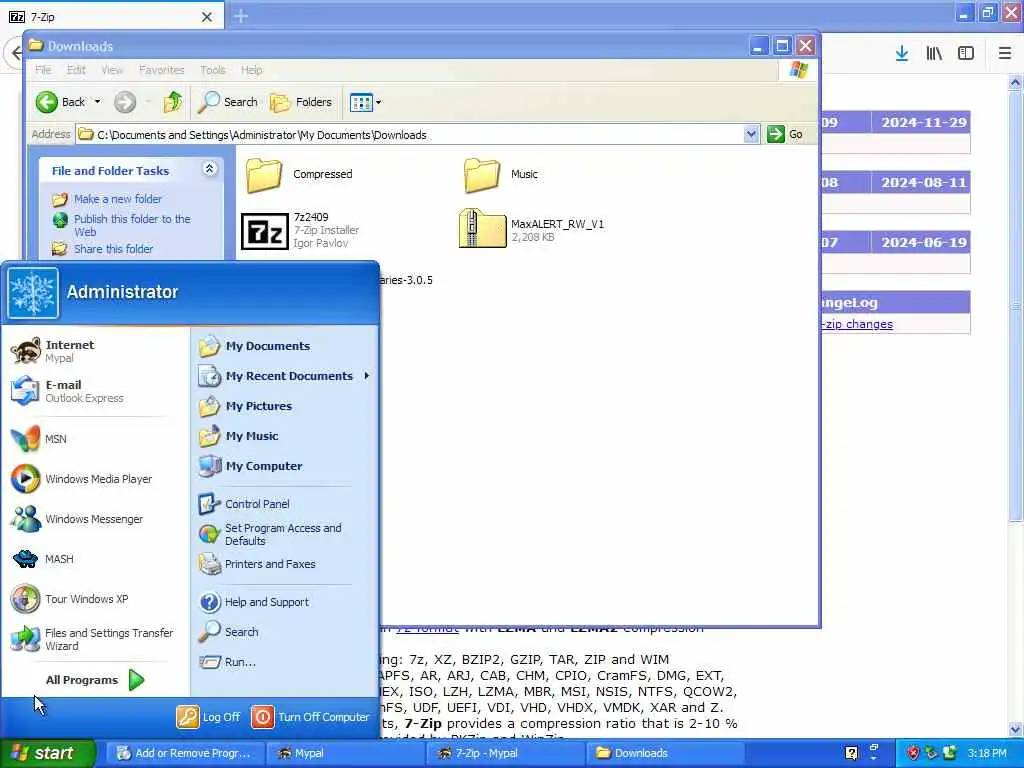This screenshot has width=1024, height=768.
Task: Open Favorites menu
Action: click(161, 70)
